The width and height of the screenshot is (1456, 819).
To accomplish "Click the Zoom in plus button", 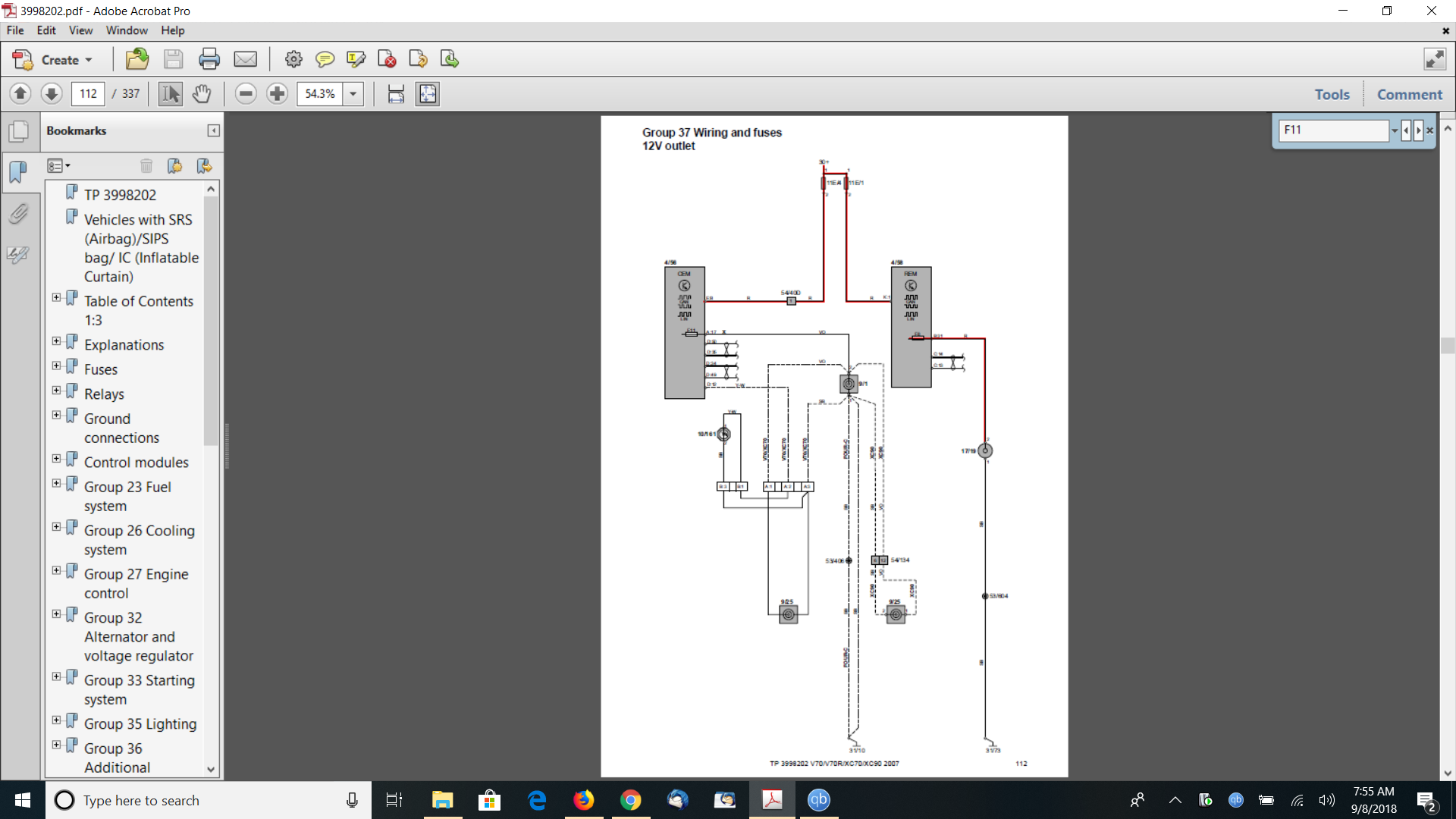I will [x=278, y=94].
